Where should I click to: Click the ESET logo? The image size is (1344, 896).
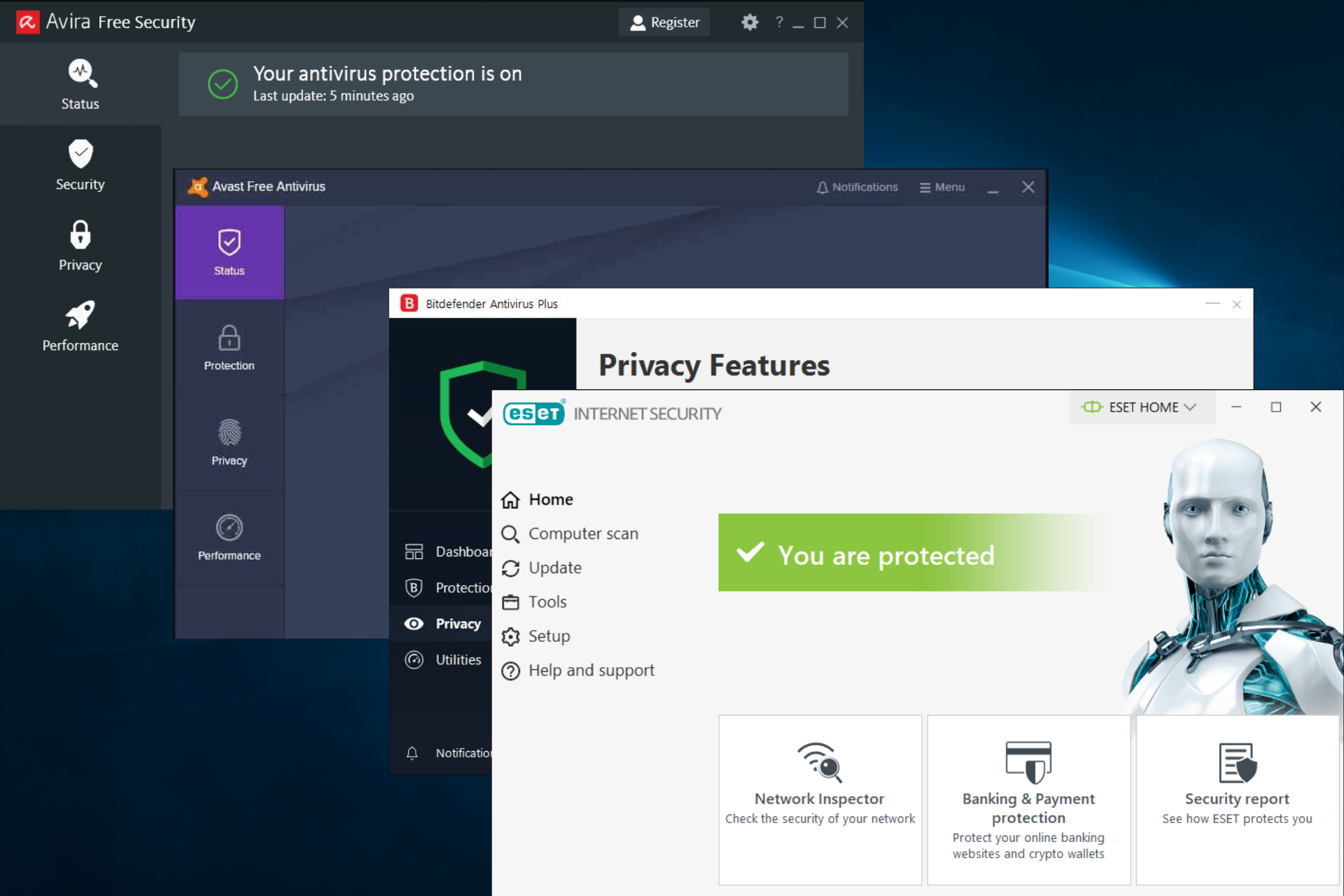(534, 413)
